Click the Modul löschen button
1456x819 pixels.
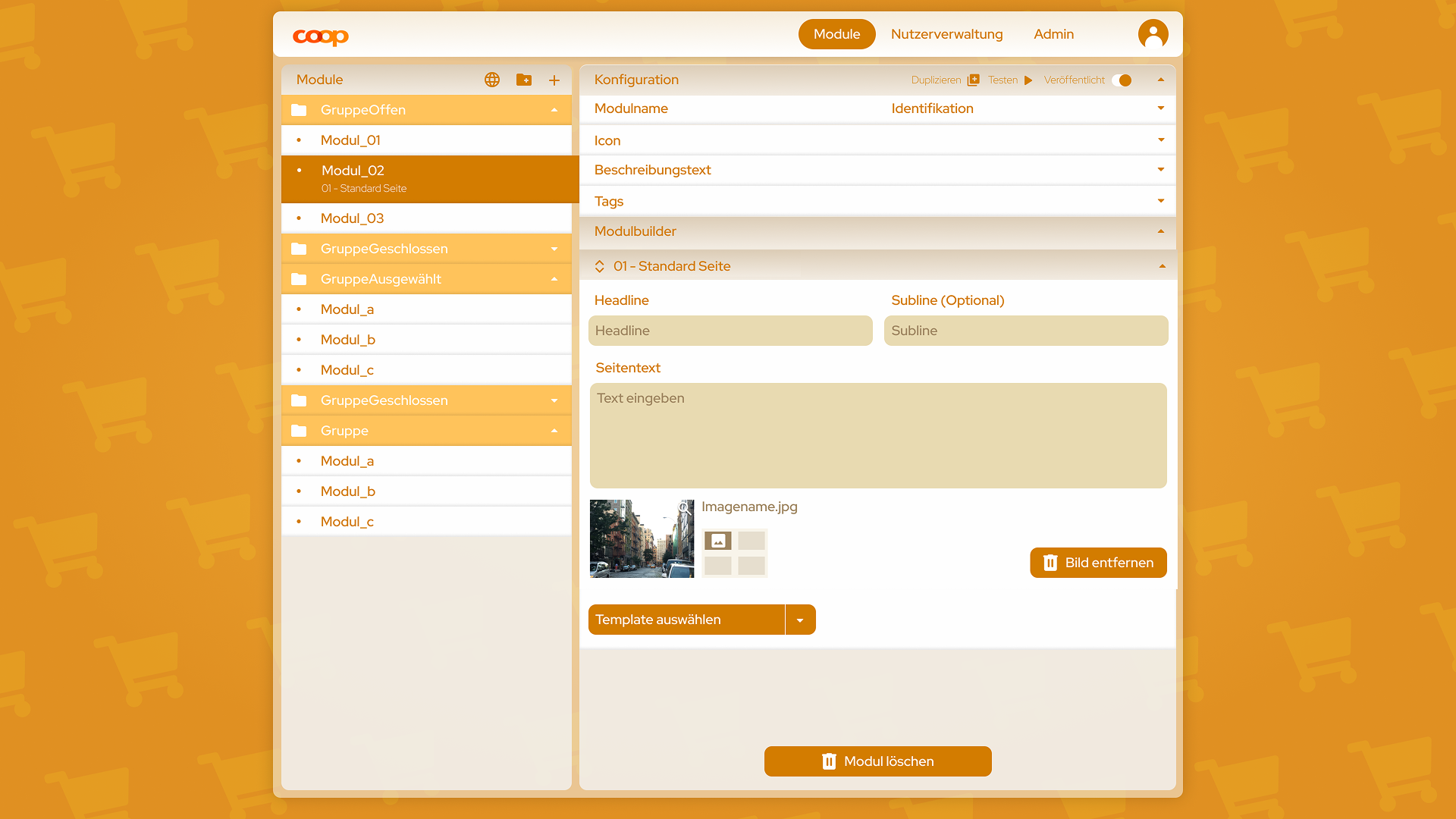[877, 761]
